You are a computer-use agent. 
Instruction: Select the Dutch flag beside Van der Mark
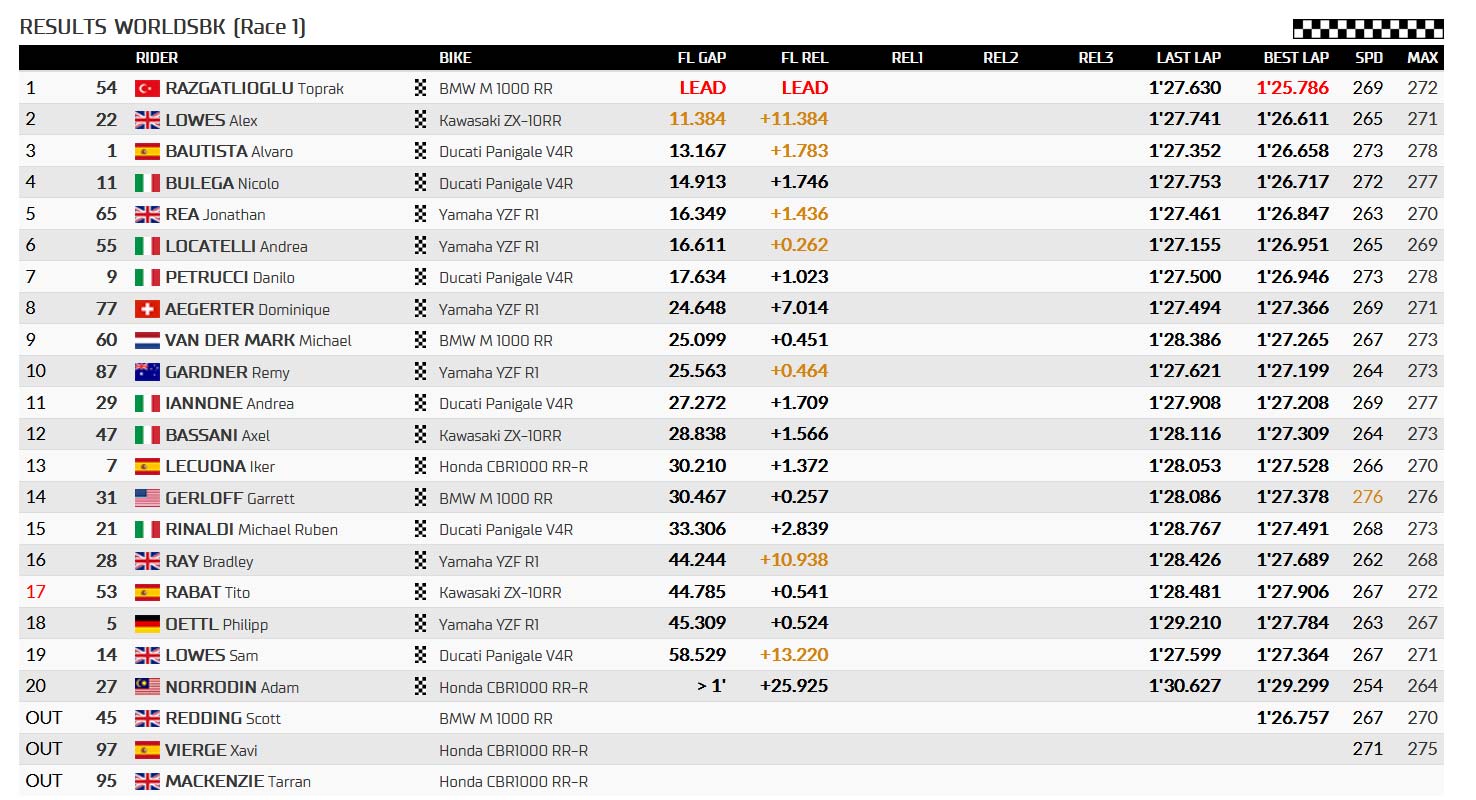tap(147, 340)
